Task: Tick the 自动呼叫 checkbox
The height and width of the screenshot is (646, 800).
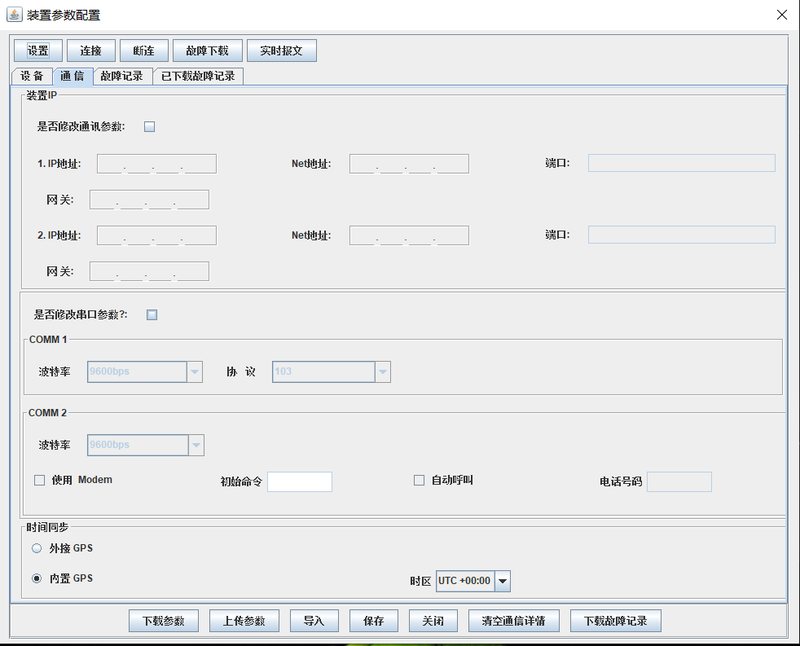Action: pos(419,480)
